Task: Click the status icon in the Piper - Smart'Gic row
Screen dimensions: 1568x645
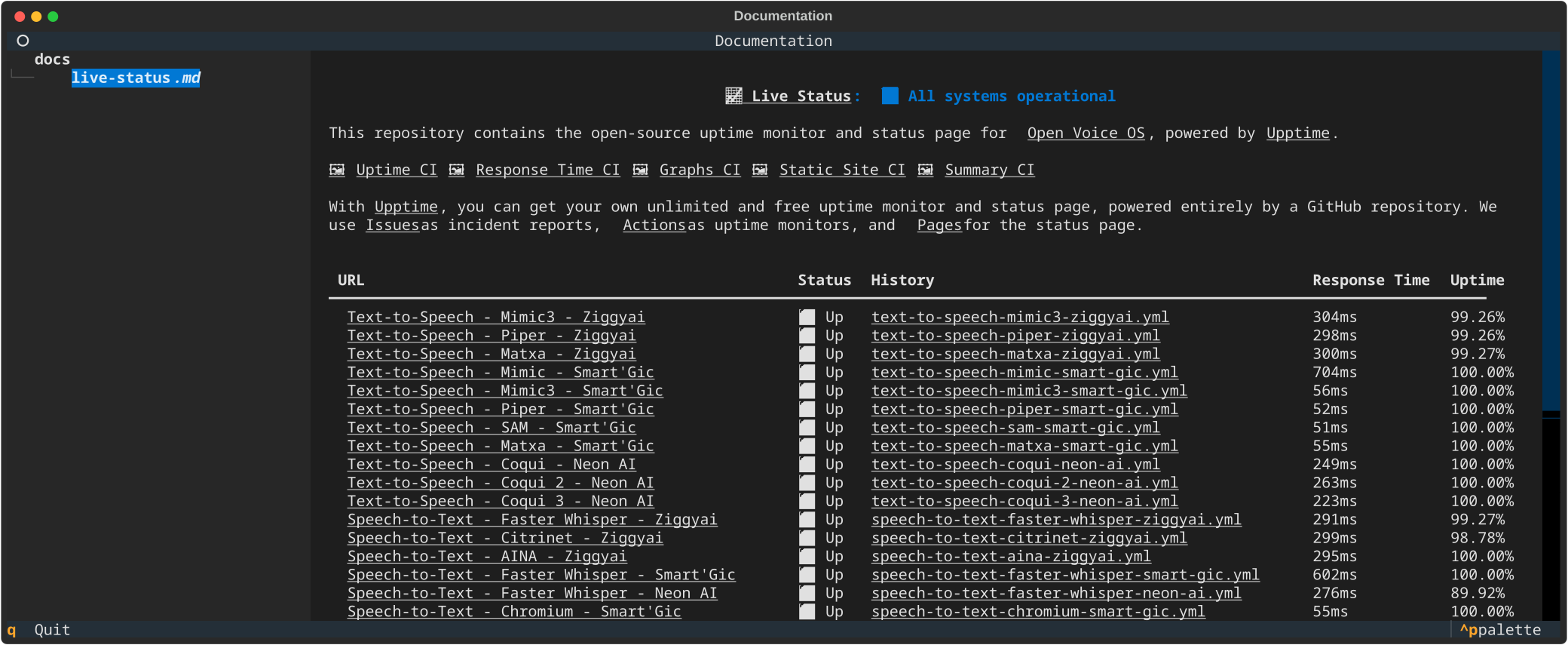Action: coord(807,409)
